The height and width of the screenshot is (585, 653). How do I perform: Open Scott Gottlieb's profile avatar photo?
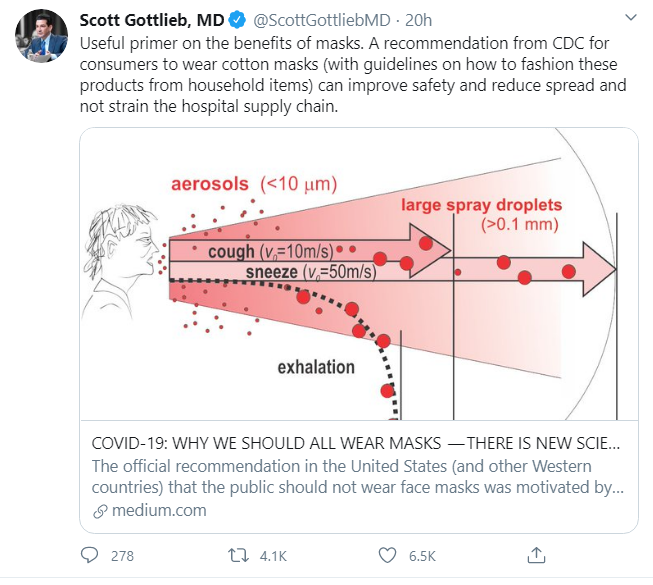tap(41, 36)
